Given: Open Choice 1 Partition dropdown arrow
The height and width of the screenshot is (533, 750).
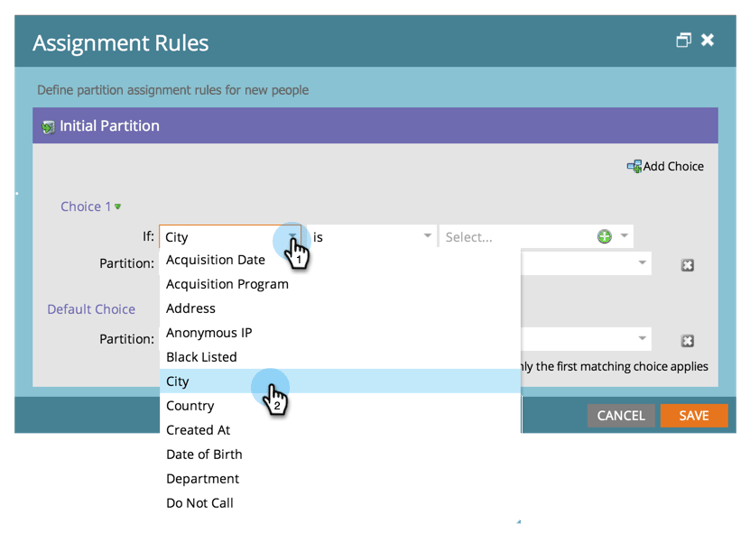Looking at the screenshot, I should (x=642, y=264).
